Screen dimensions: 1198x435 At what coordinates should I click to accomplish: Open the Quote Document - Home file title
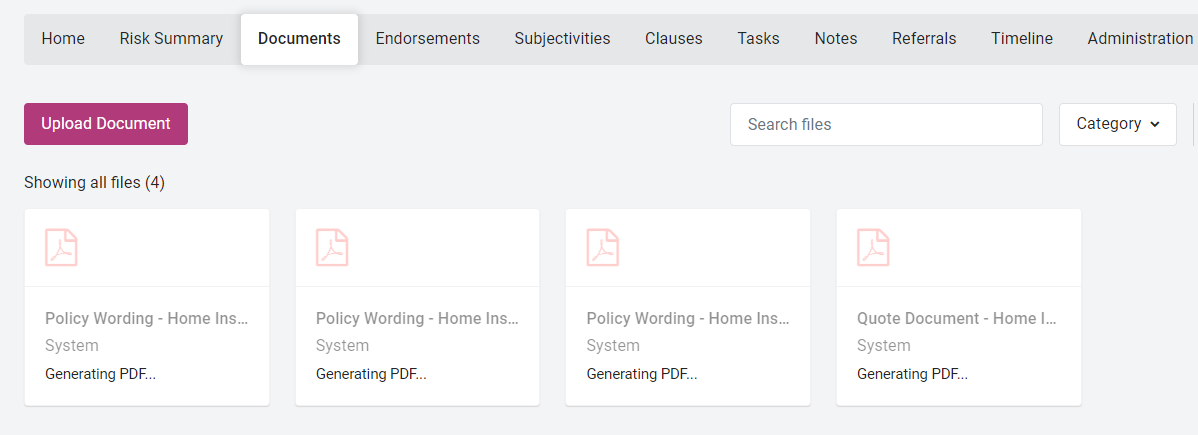[x=956, y=319]
